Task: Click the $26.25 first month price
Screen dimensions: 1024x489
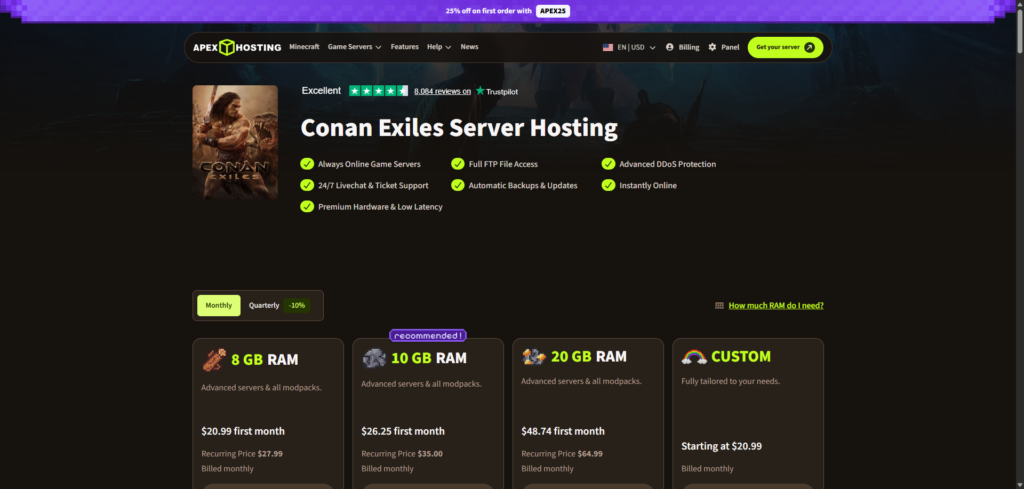Action: pyautogui.click(x=403, y=431)
